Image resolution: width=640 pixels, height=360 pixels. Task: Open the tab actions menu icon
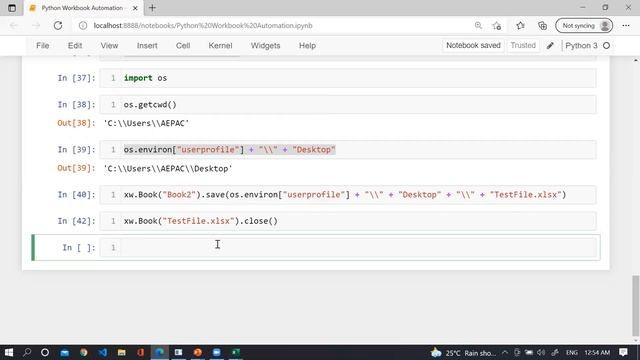[x=12, y=8]
